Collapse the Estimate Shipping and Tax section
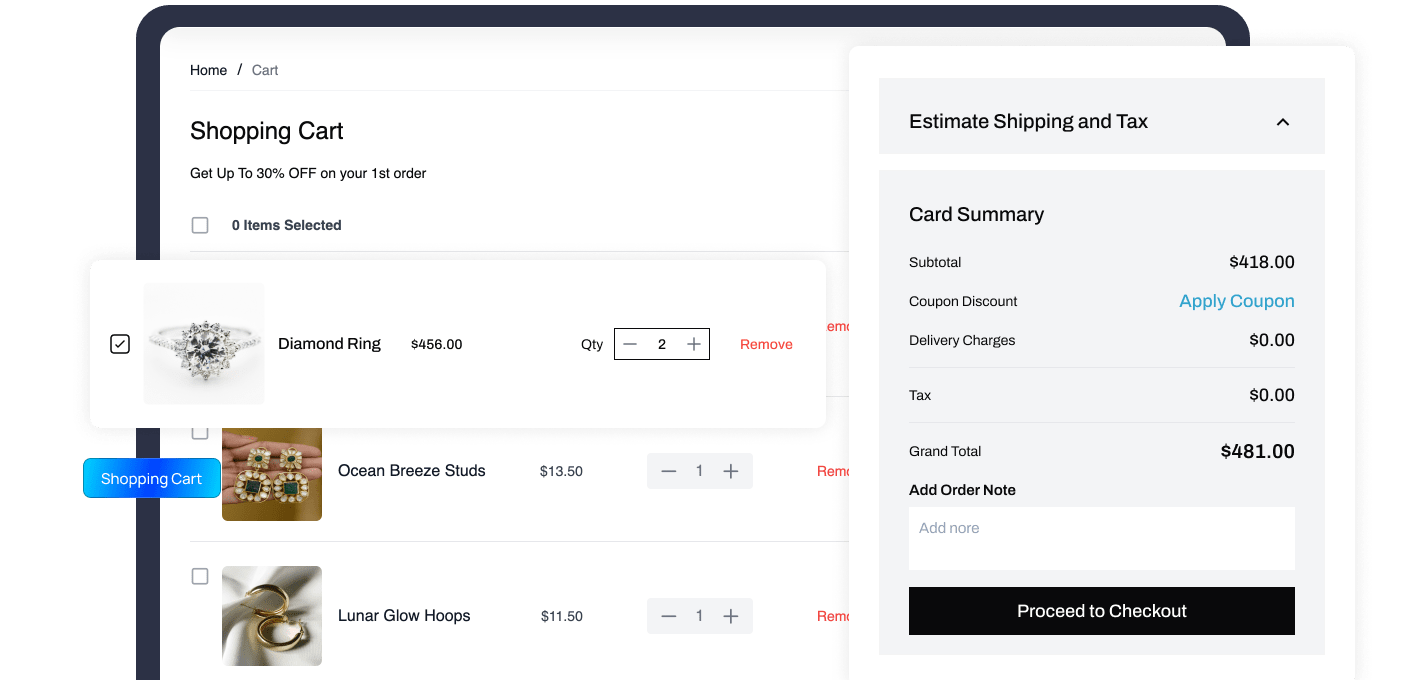Viewport: 1408px width, 680px height. coord(1283,122)
